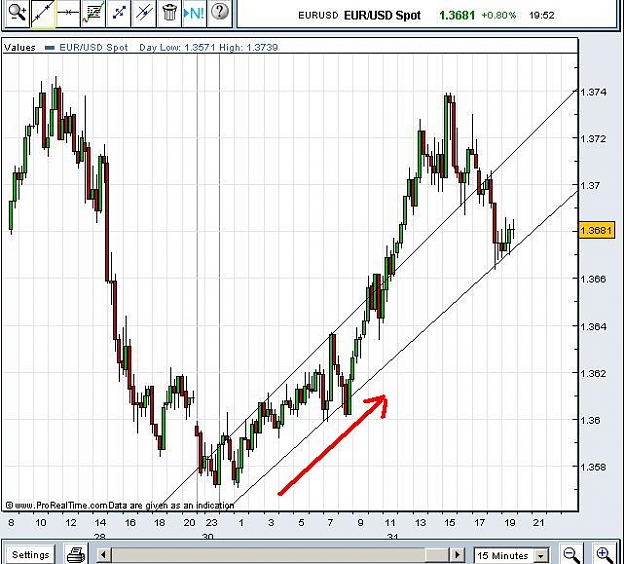Click the bold EUR/USD Spot title in header

pyautogui.click(x=382, y=16)
